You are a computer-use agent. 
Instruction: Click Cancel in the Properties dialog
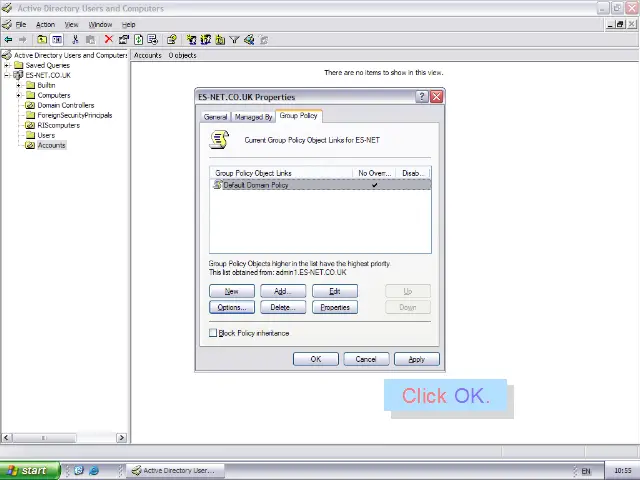[366, 359]
